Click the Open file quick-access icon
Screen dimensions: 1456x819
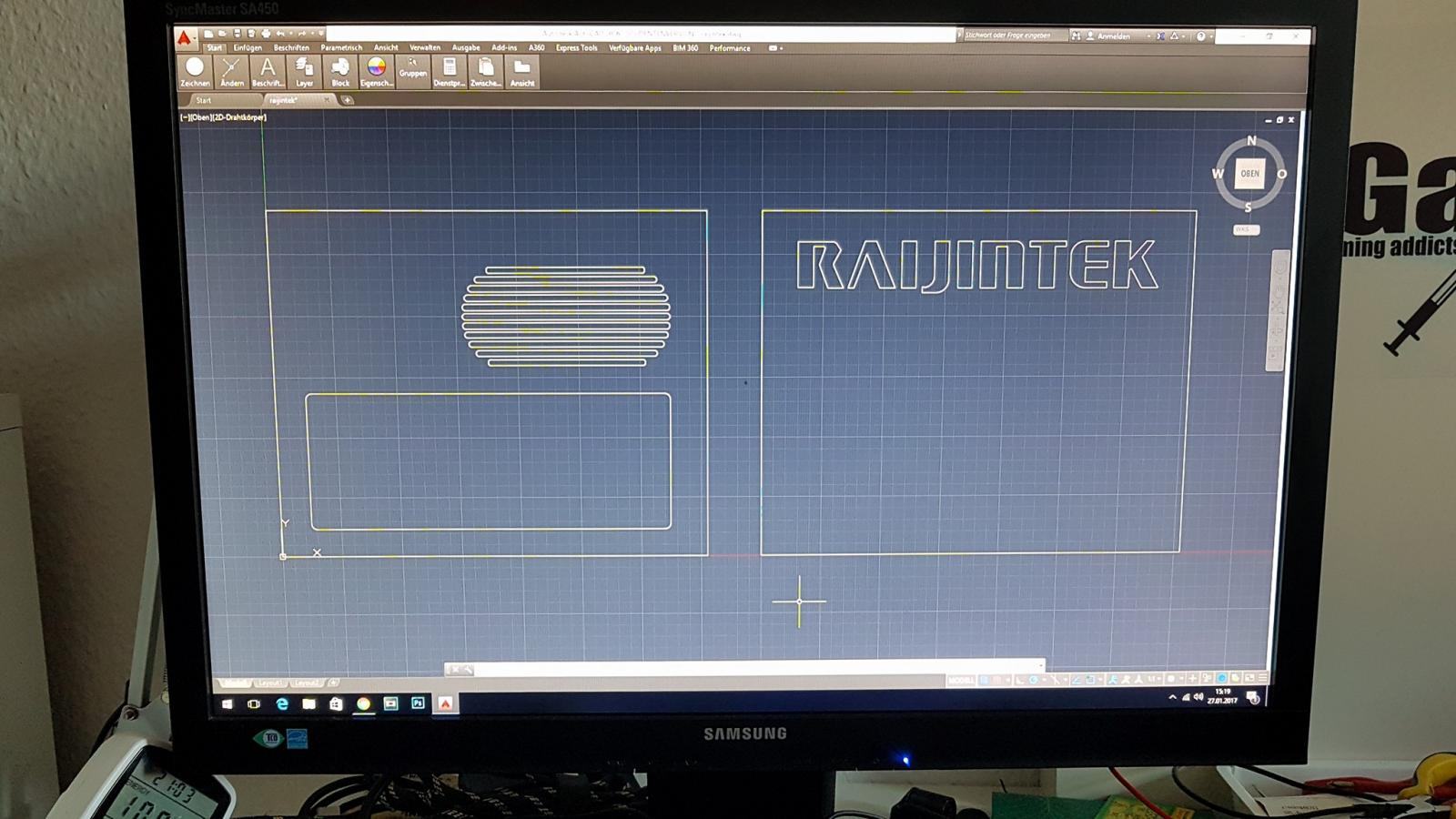[x=222, y=34]
